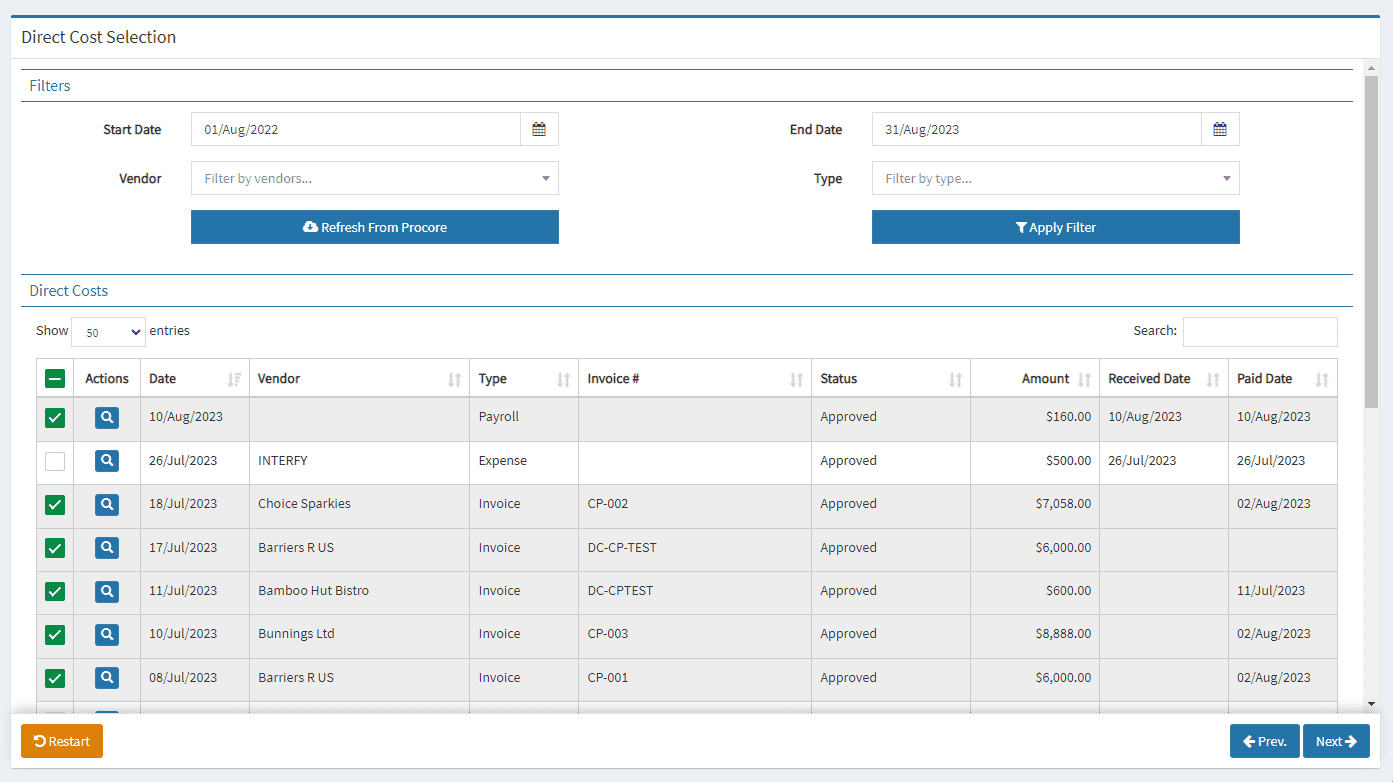Refresh direct costs from Procore
Screen dimensions: 1393x782
[374, 227]
